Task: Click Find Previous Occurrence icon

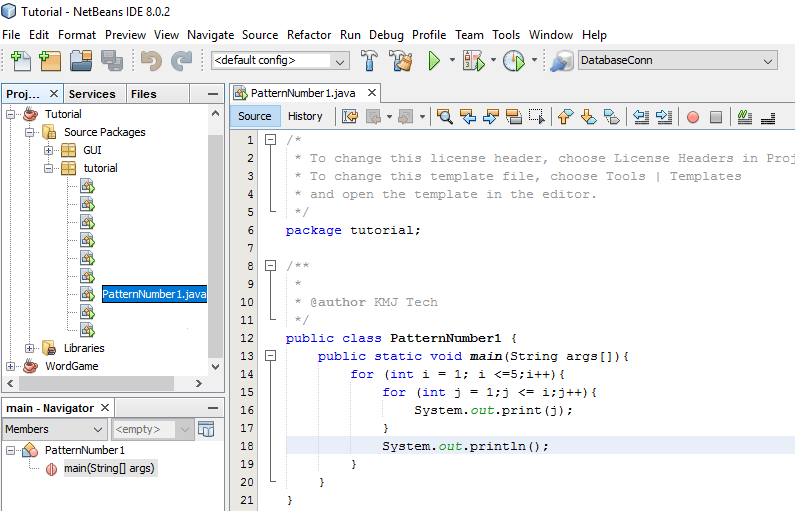Action: click(467, 117)
